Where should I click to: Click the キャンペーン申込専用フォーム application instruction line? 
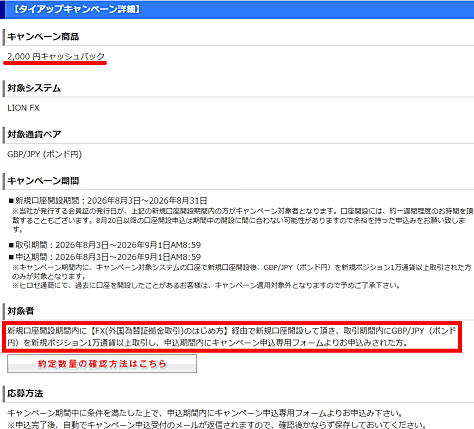click(x=205, y=413)
